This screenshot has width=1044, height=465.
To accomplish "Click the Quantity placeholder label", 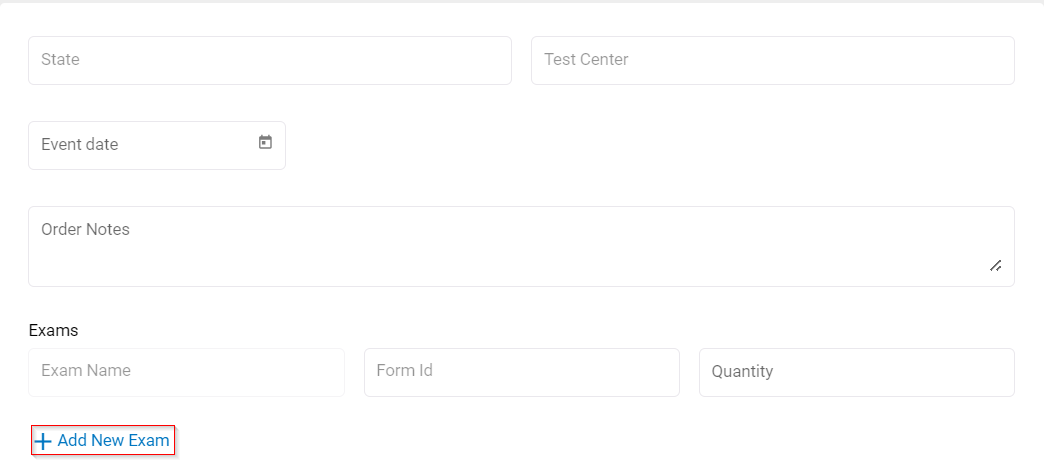I will coord(742,372).
